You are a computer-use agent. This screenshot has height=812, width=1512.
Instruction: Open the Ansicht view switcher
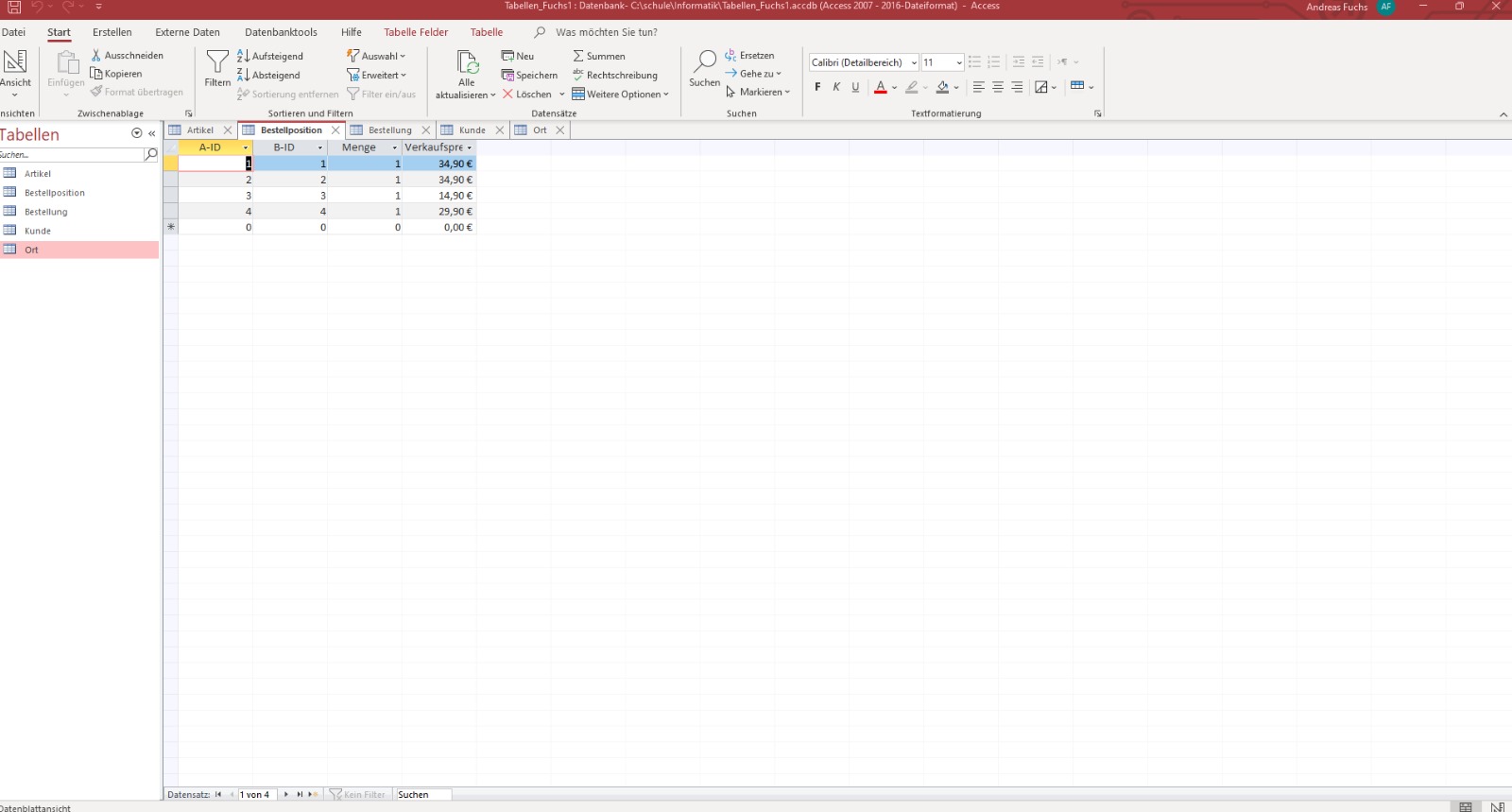(x=15, y=73)
